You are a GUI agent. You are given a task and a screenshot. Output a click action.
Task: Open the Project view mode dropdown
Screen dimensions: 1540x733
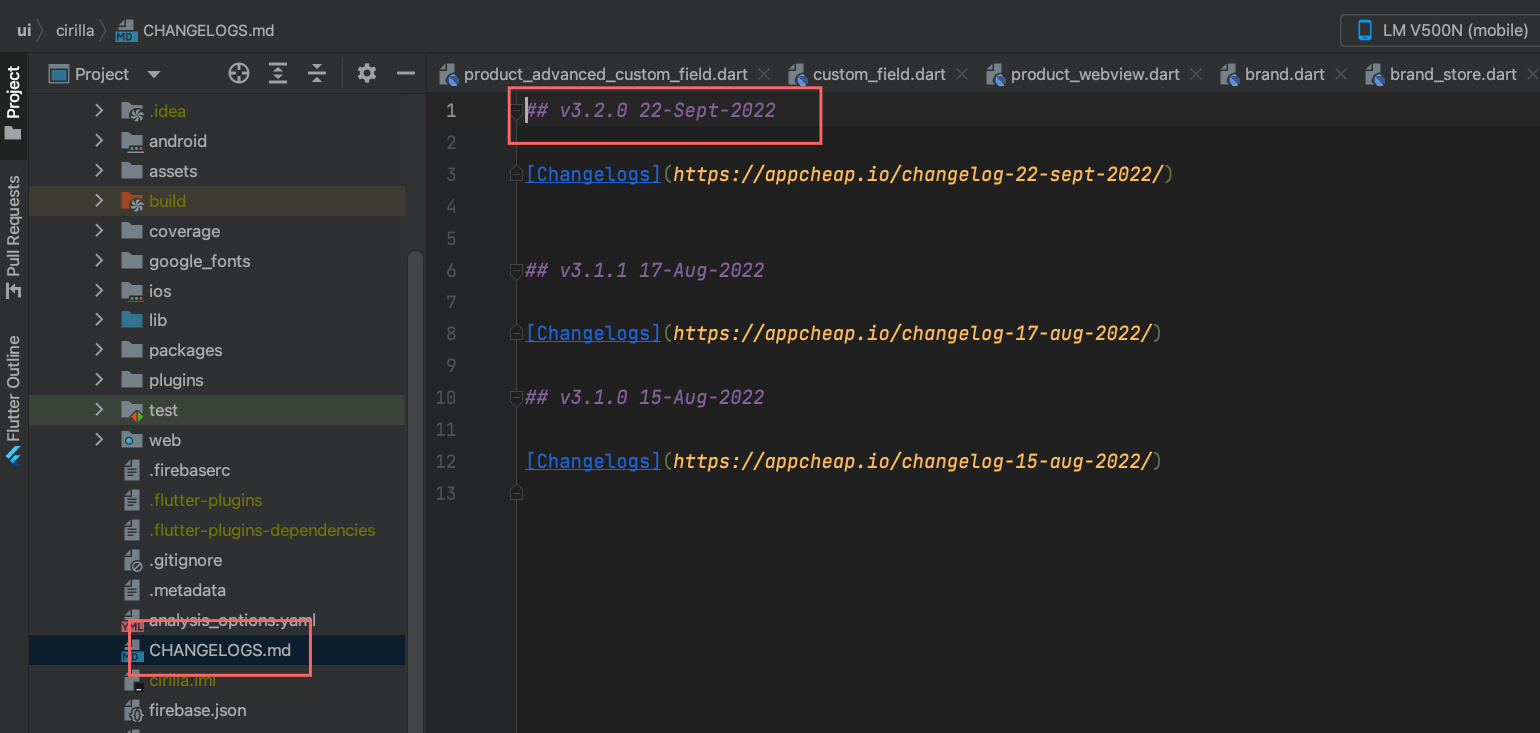tap(152, 73)
